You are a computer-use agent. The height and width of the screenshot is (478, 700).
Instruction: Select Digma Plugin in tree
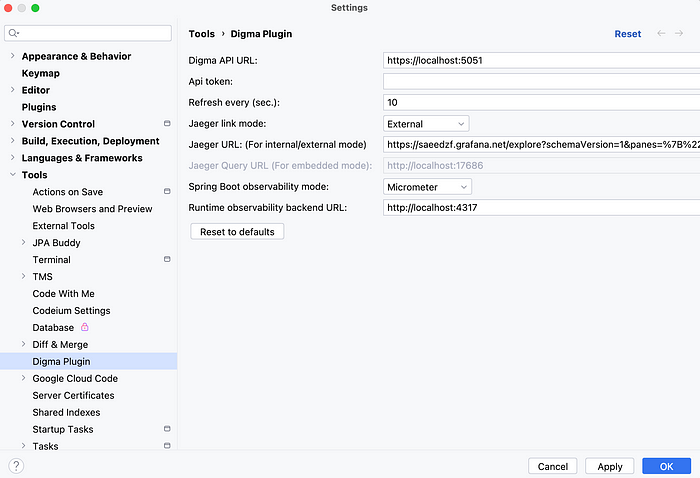pos(88,361)
